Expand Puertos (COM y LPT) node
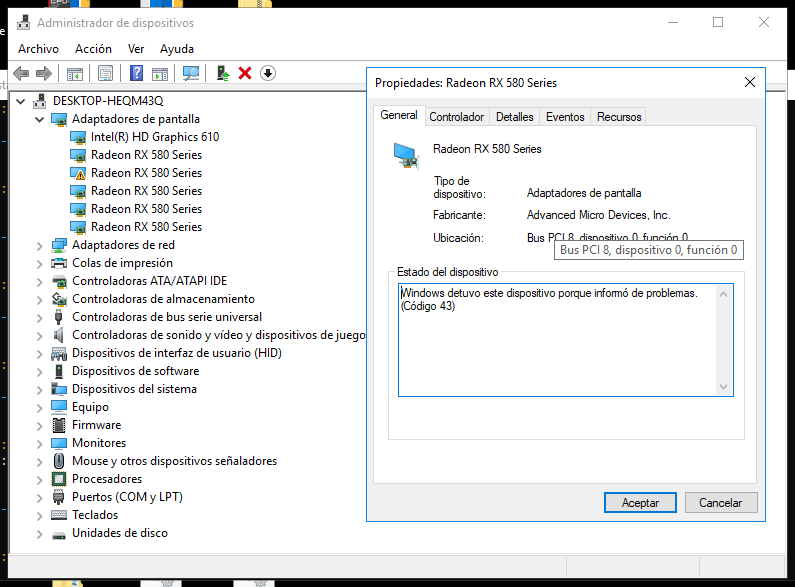 [x=40, y=498]
